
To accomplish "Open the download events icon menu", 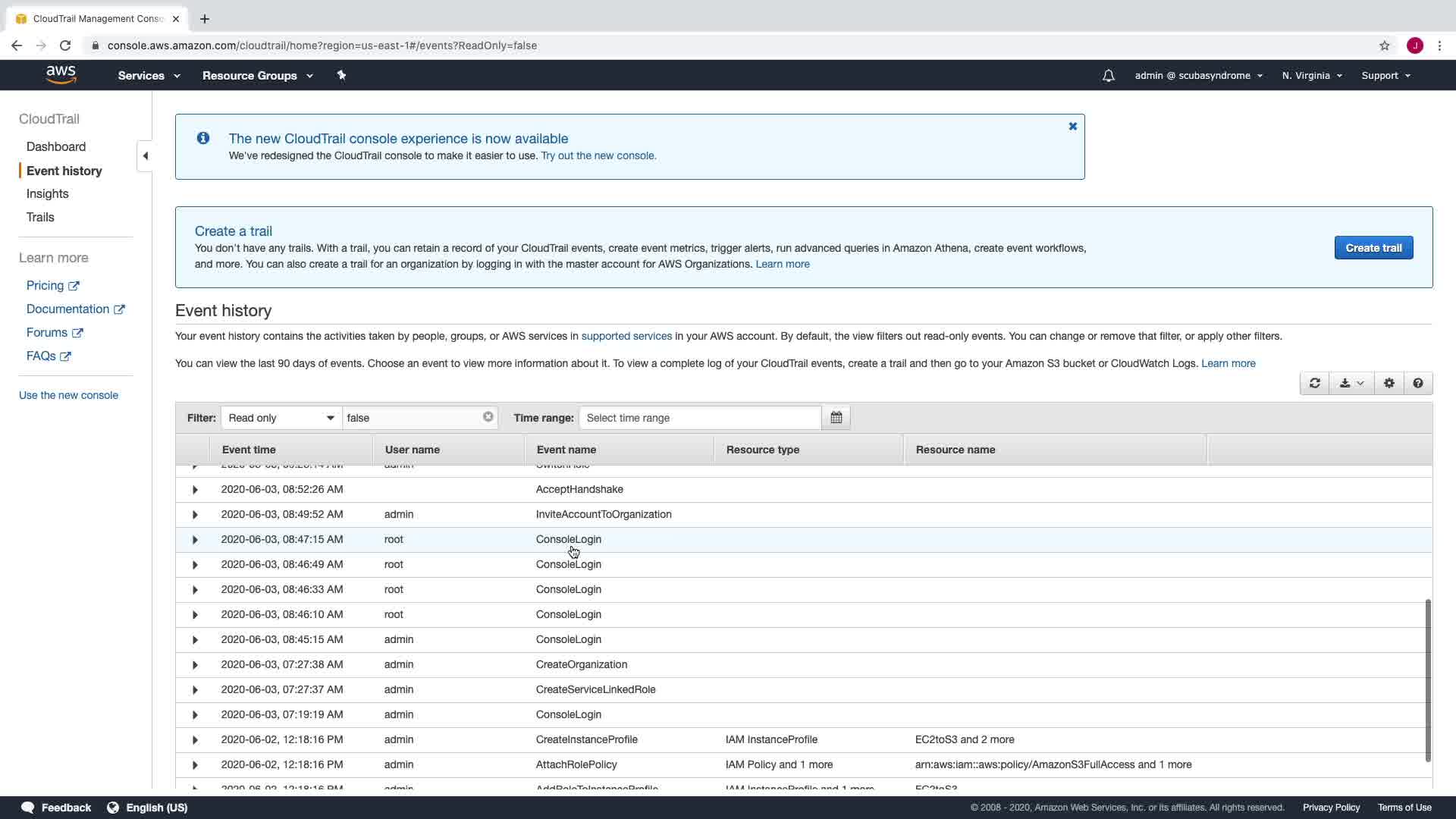I will tap(1351, 384).
